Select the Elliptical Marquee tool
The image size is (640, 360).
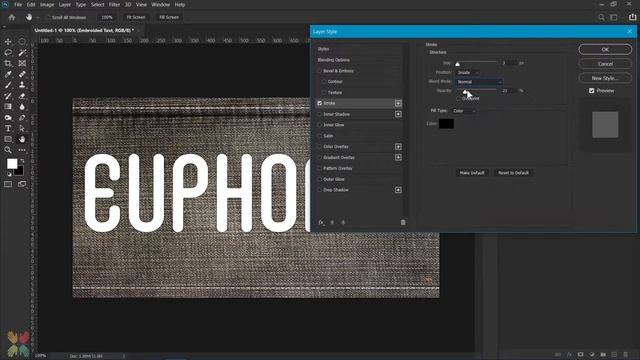[22, 42]
